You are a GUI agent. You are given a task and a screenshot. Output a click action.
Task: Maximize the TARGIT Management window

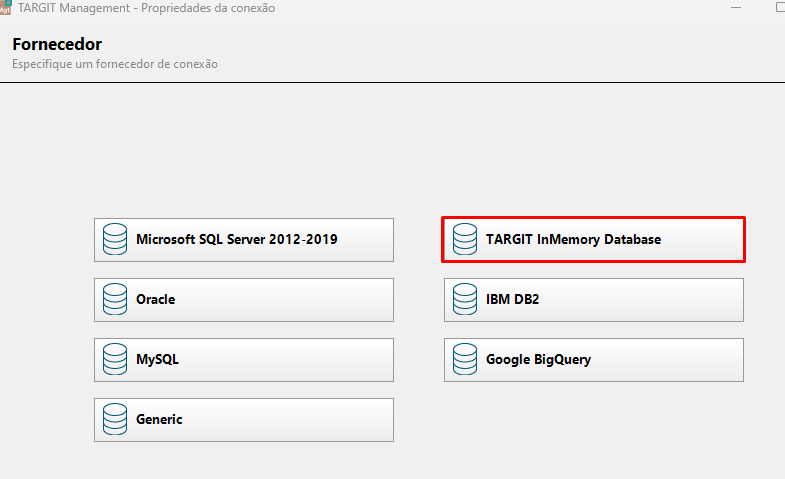click(780, 7)
